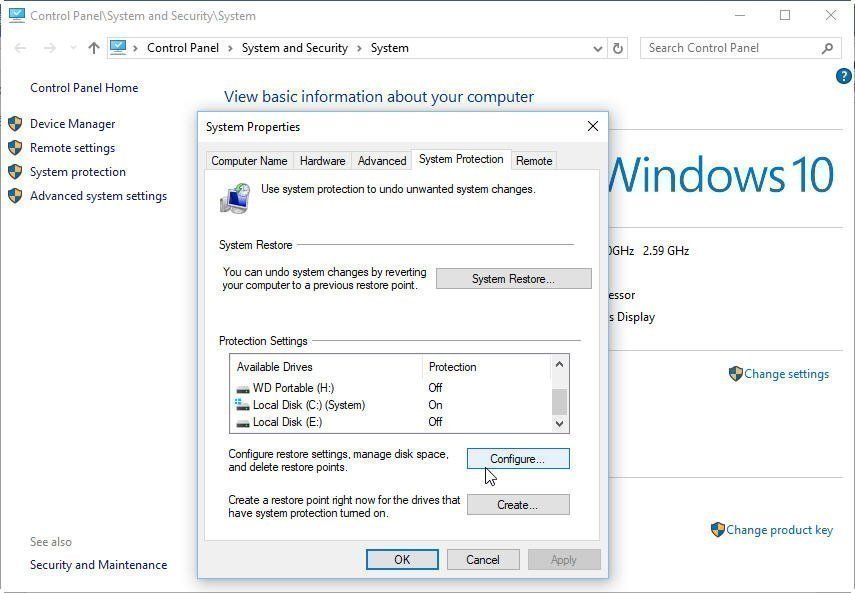Select System Protection tab

[461, 159]
